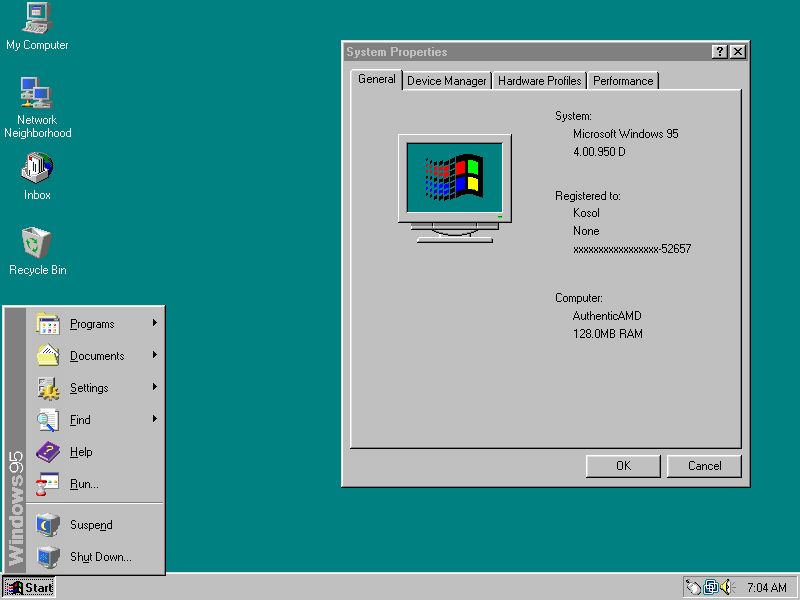Click the purple Help book icon
The height and width of the screenshot is (600, 800).
(x=48, y=452)
